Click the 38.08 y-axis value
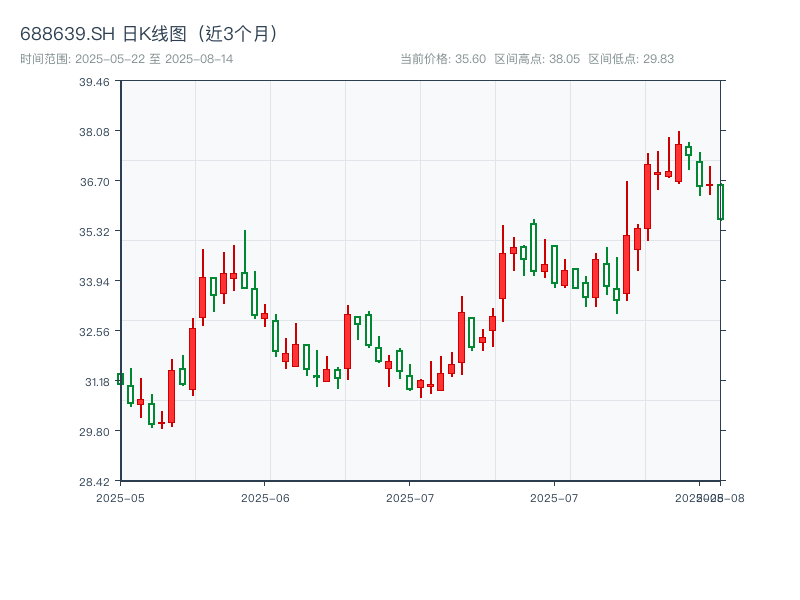 [x=94, y=132]
